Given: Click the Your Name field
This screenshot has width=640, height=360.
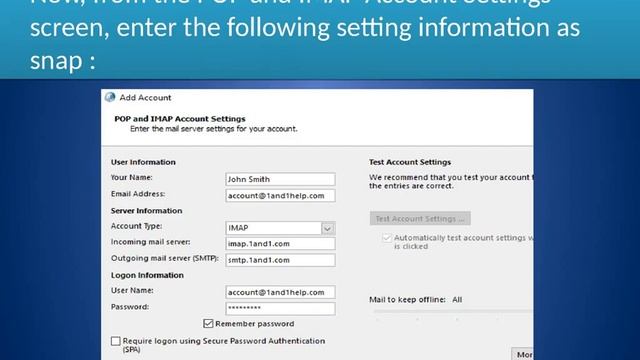Looking at the screenshot, I should pyautogui.click(x=280, y=179).
